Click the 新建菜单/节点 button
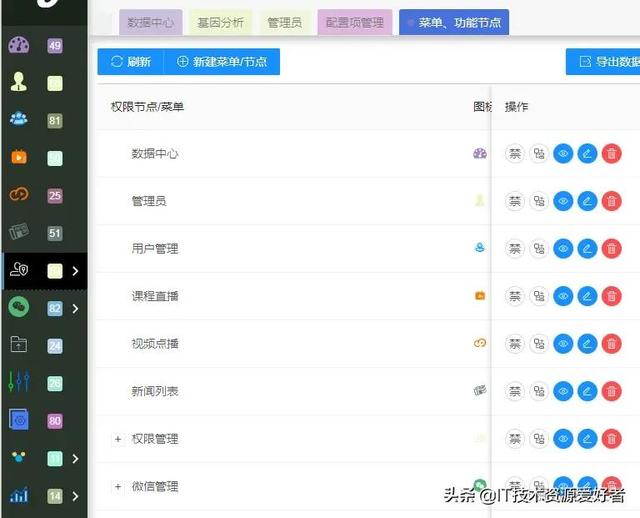Screen dimensions: 640x518 222,62
